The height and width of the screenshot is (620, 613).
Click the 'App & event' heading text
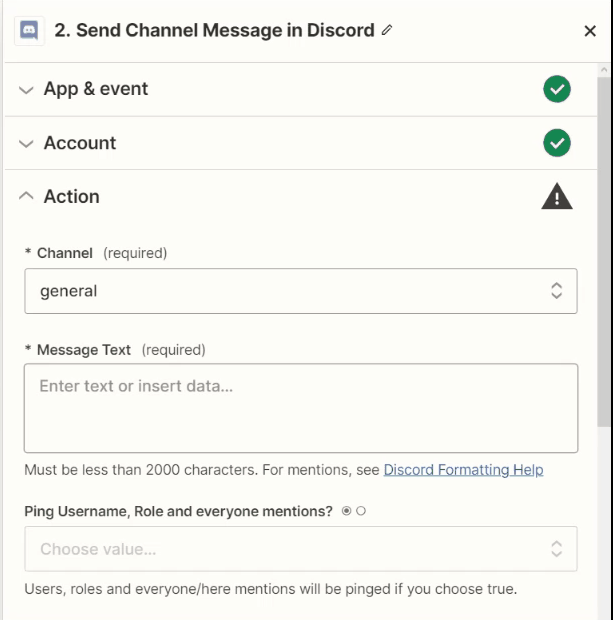96,89
